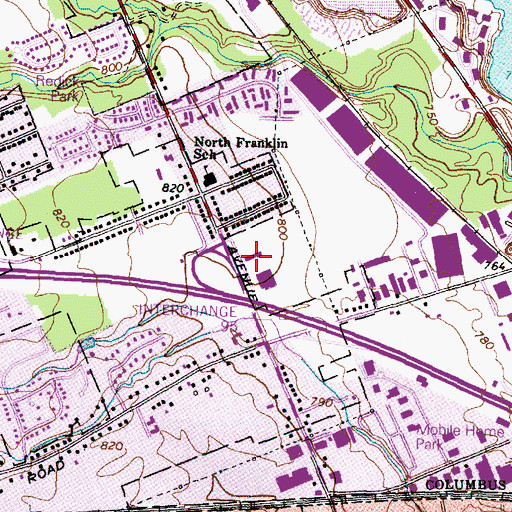Click the COLUMBUS text label
This screenshot has height=512, width=512.
(465, 484)
